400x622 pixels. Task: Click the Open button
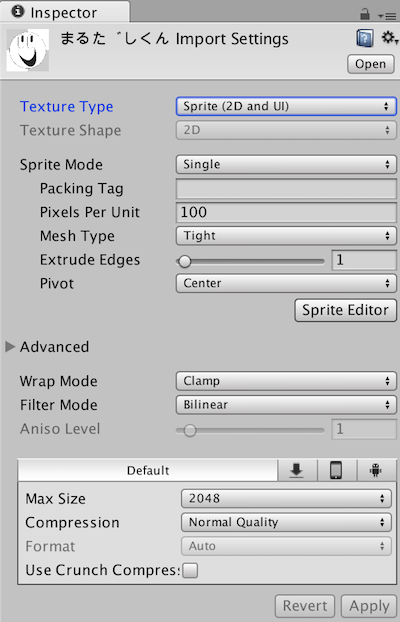pos(371,64)
